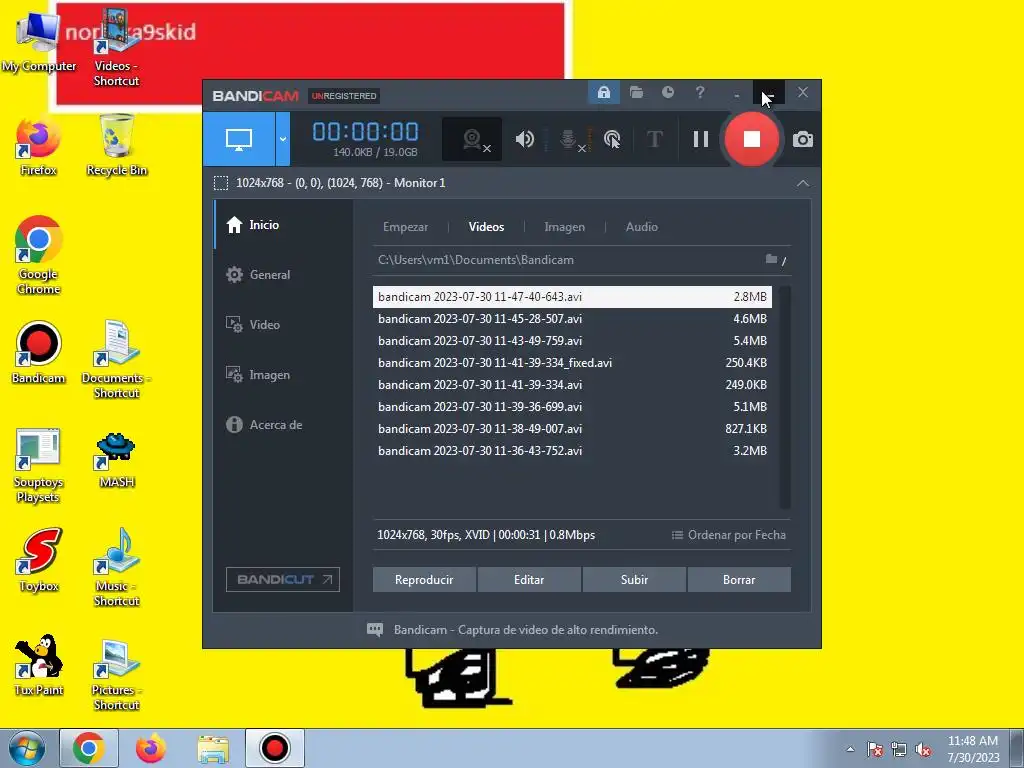1024x768 pixels.
Task: Open Ordenar por Fecha sort menu
Action: point(729,535)
